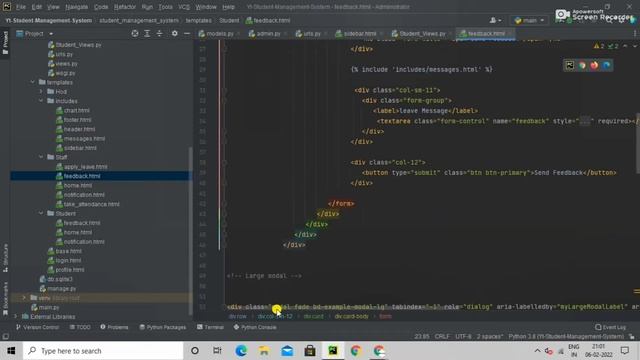640x360 pixels.
Task: Click div.card-body breadcrumb in editor
Action: click(x=351, y=317)
